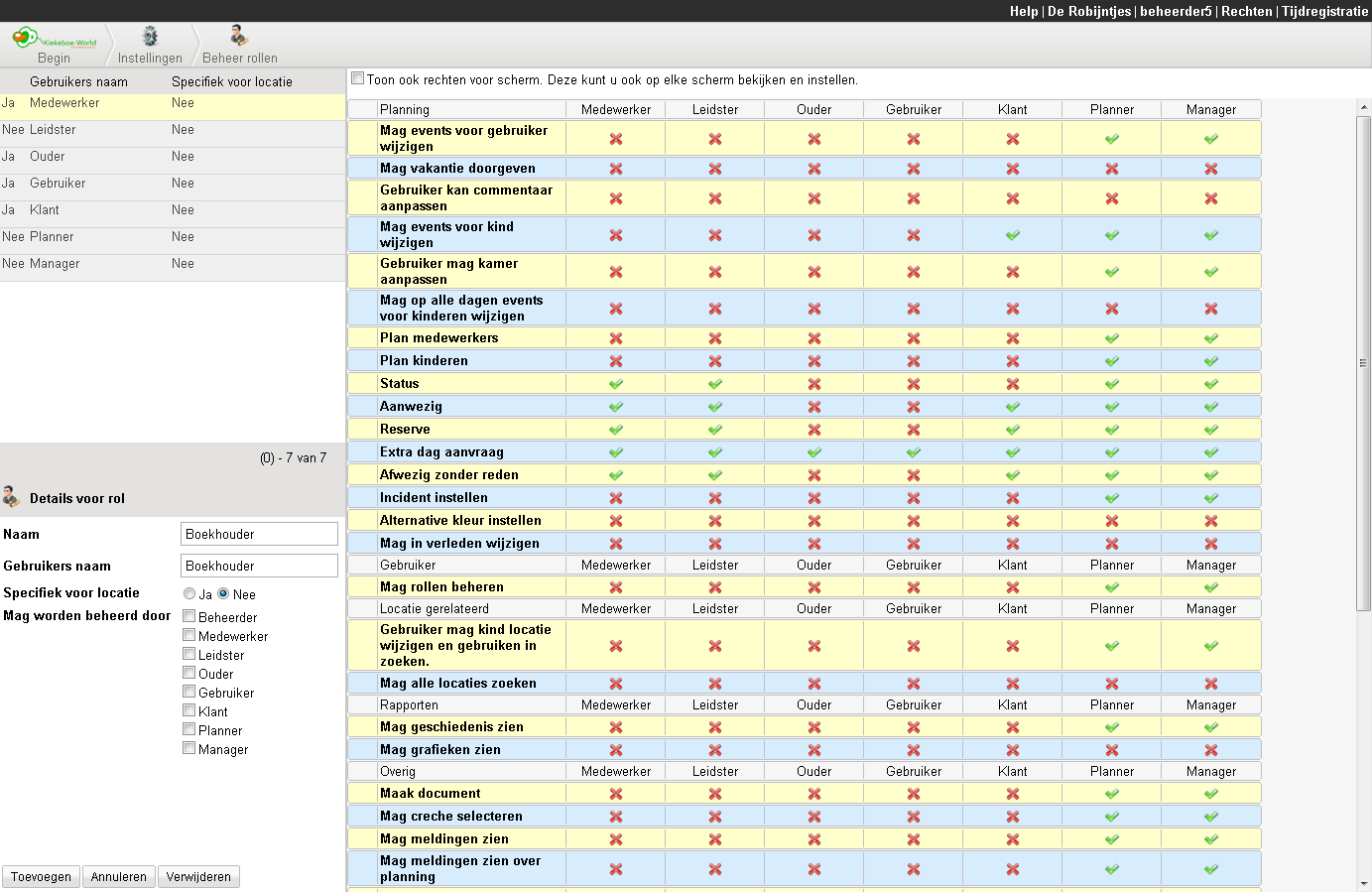Viewport: 1372px width, 892px height.
Task: Toggle Plan kinderen checkmark for Planner
Action: 1112,361
